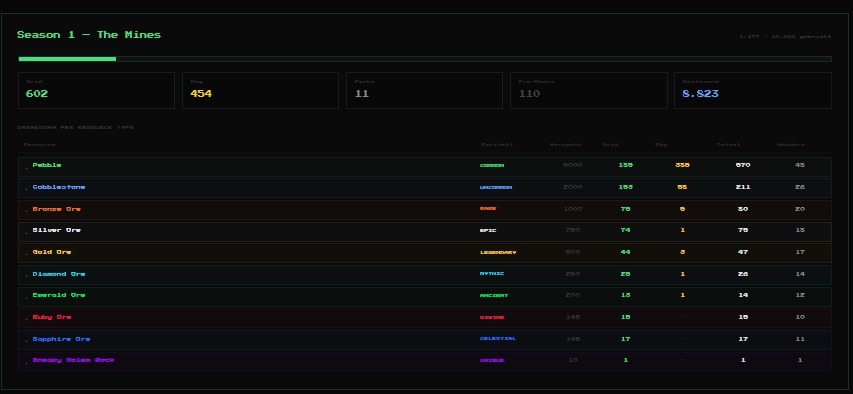Click the Sapphire Ore Grid value 17

625,338
